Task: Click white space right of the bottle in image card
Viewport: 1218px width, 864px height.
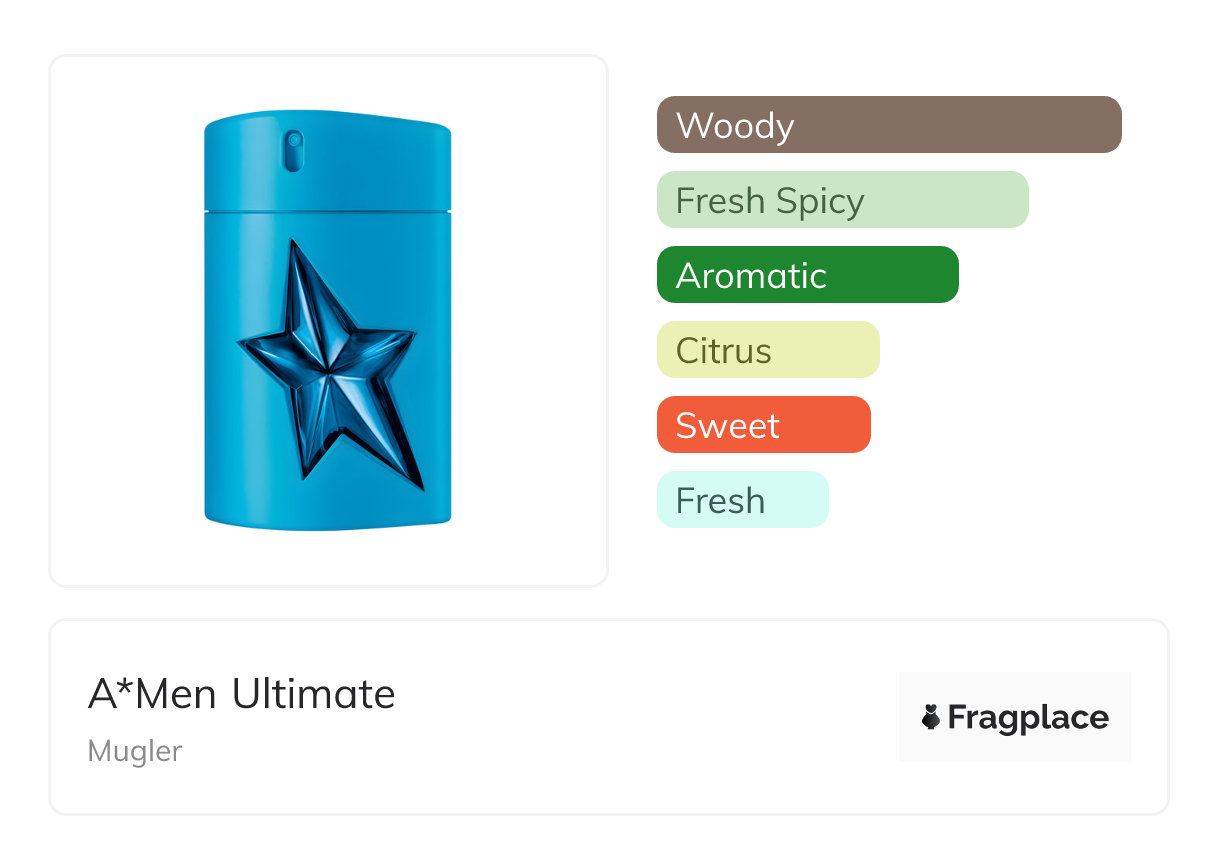Action: 530,320
